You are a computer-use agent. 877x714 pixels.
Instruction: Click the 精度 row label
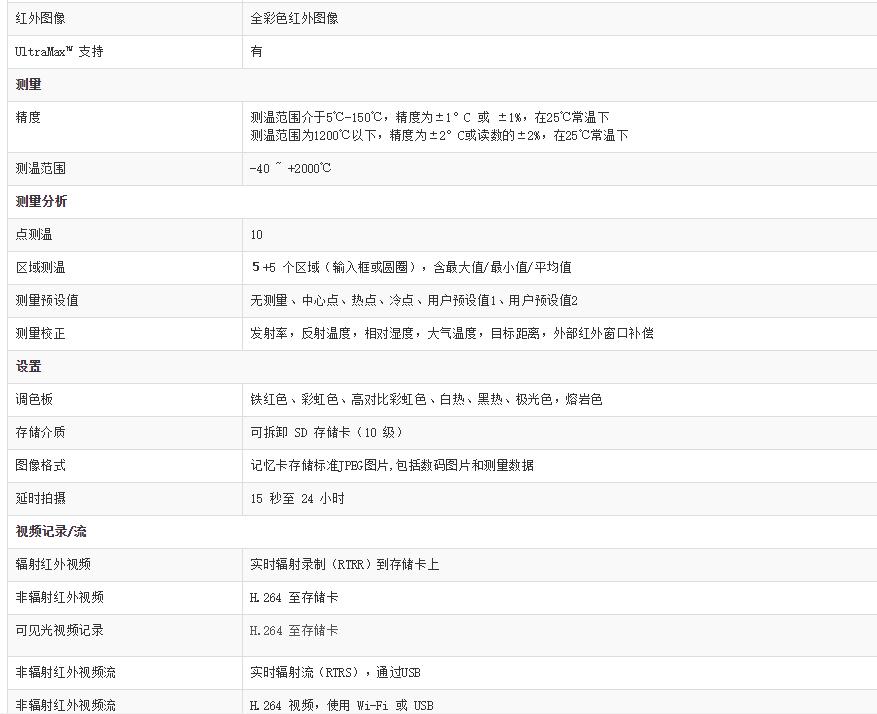click(28, 117)
